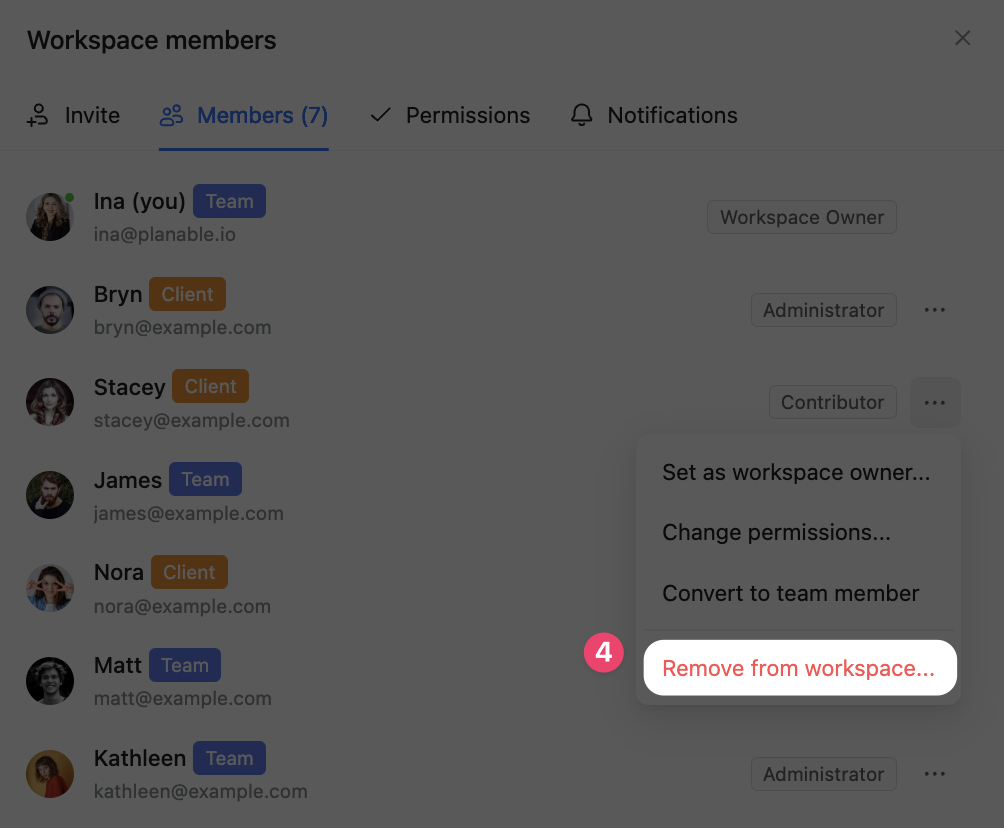Viewport: 1004px width, 828px height.
Task: Click James's Team label tag
Action: tap(205, 480)
